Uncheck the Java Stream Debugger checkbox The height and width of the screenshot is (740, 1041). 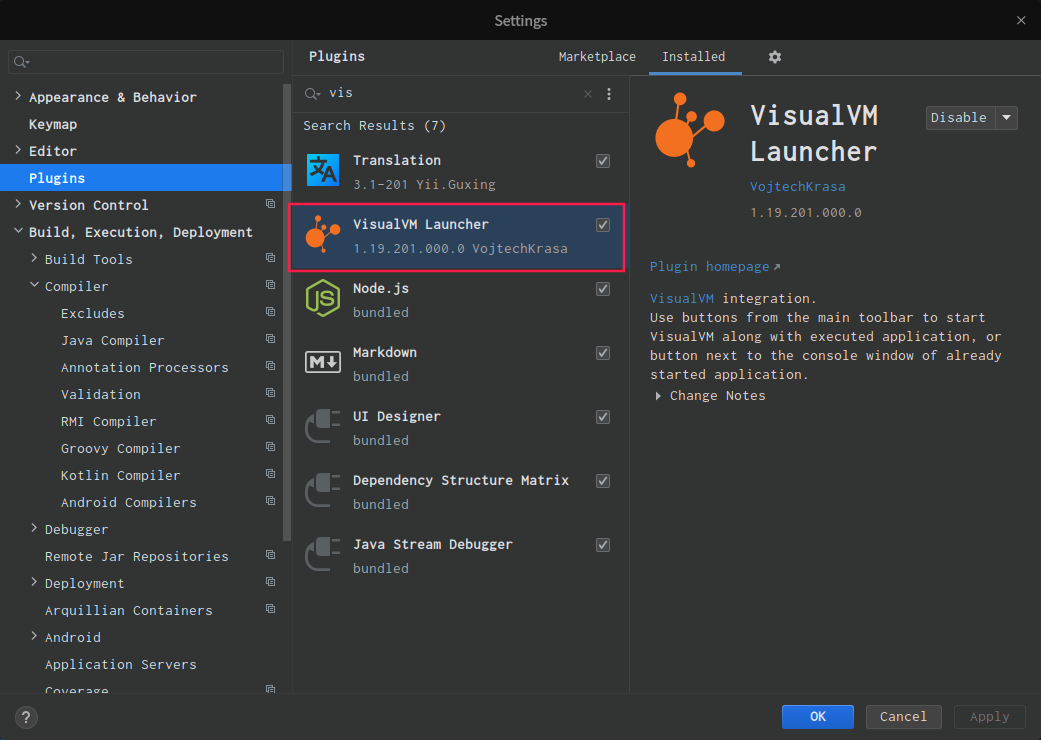click(603, 545)
